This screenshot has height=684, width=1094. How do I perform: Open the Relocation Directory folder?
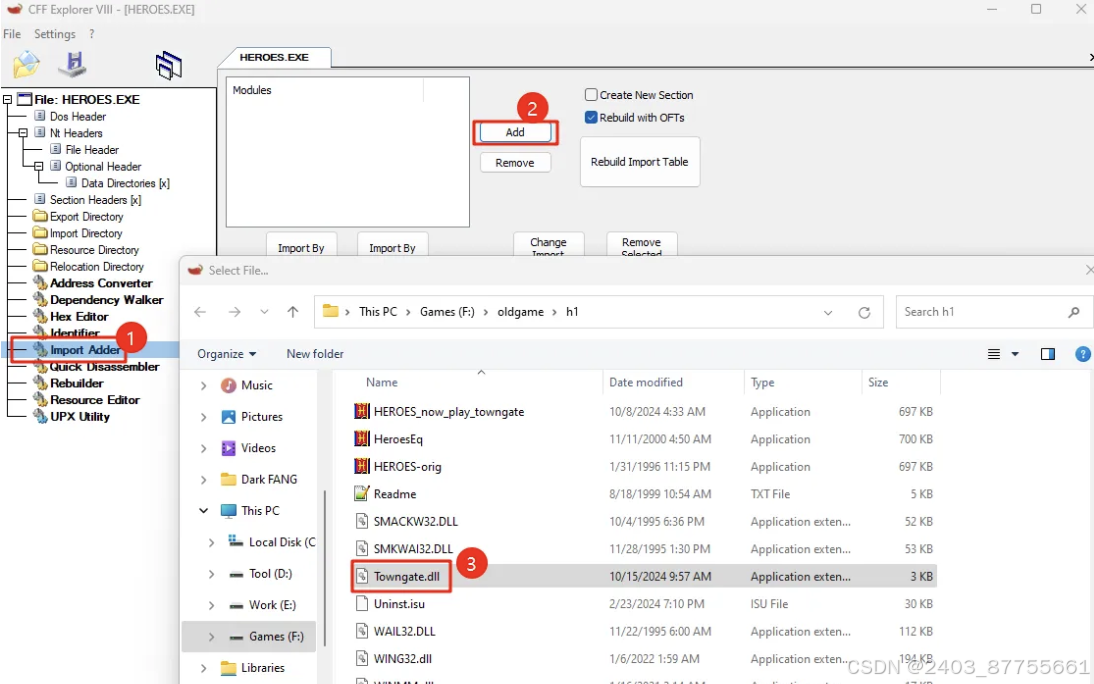tap(96, 267)
